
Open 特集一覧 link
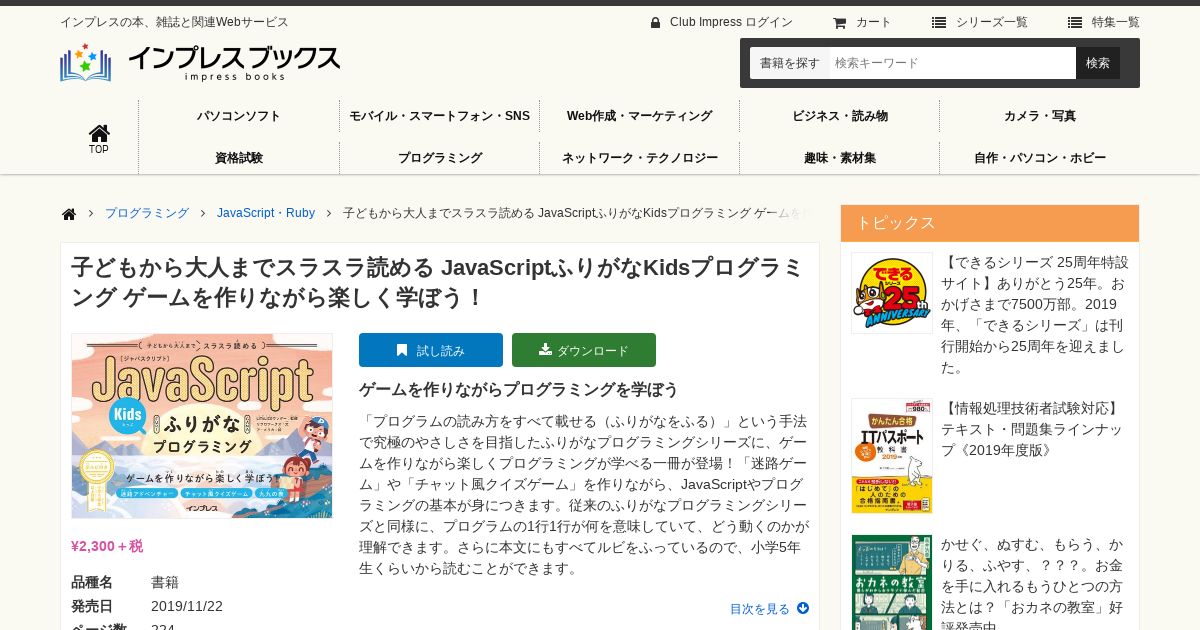pos(1115,22)
